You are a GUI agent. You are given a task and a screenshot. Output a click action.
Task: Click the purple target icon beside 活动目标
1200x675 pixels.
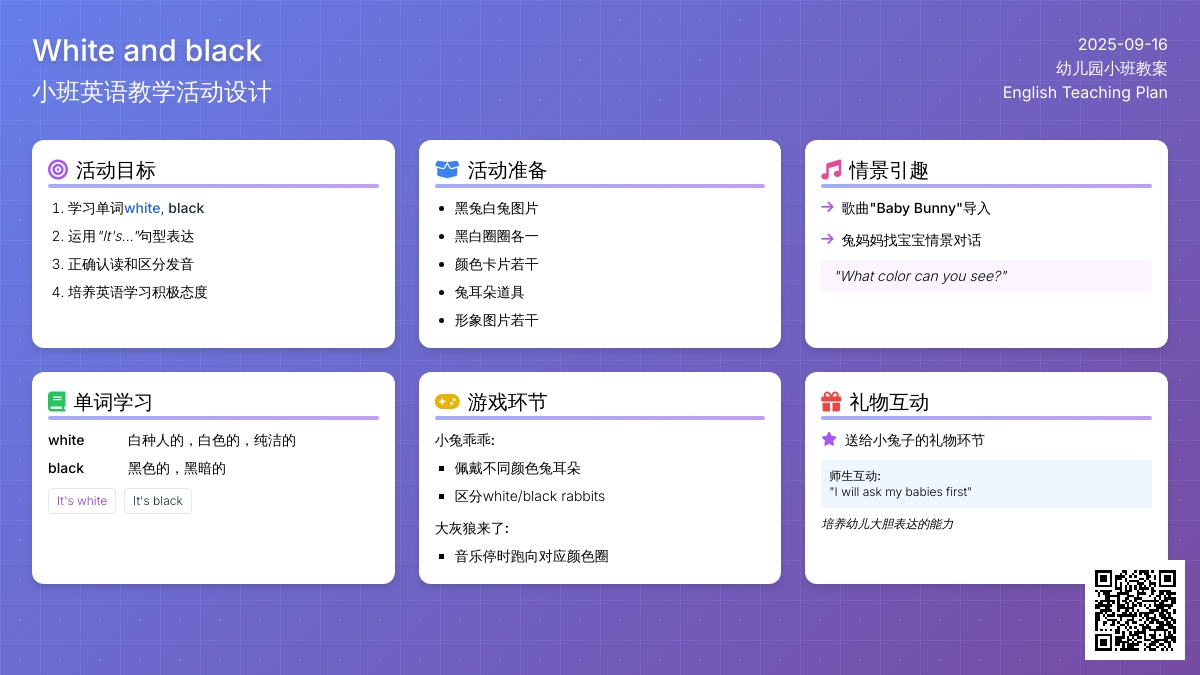(58, 170)
